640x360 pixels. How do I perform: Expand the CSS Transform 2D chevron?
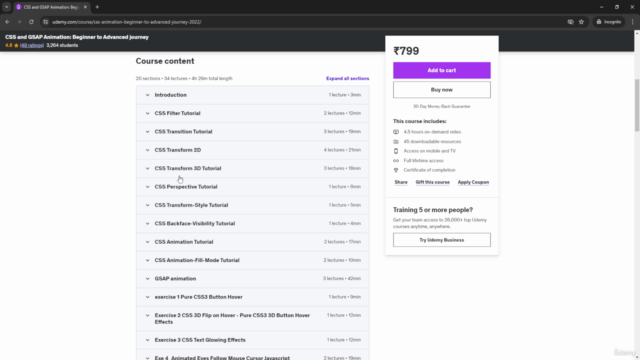(147, 150)
